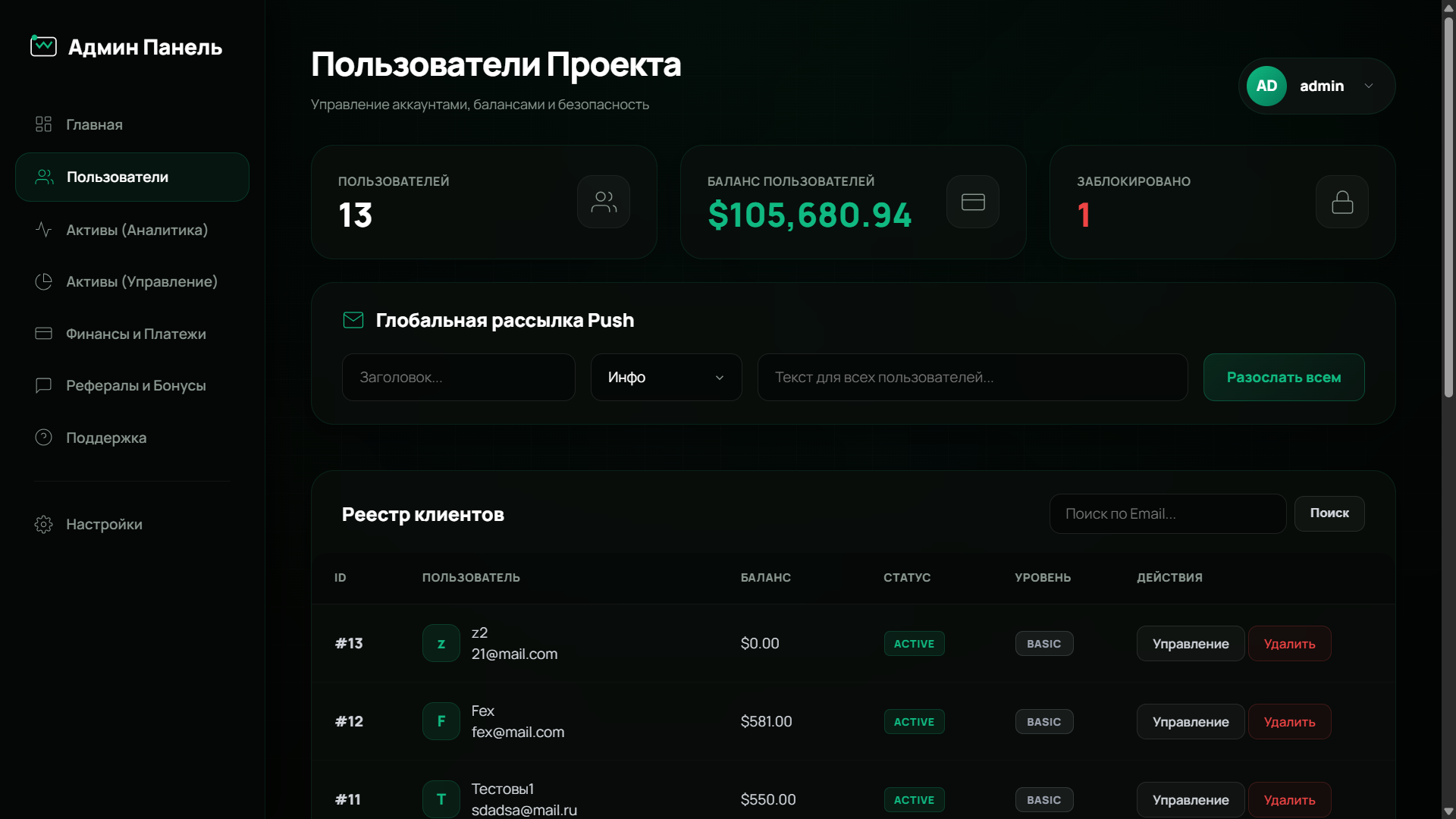Screen dimensions: 1456x819
Task: Click the Поиск button
Action: (1329, 513)
